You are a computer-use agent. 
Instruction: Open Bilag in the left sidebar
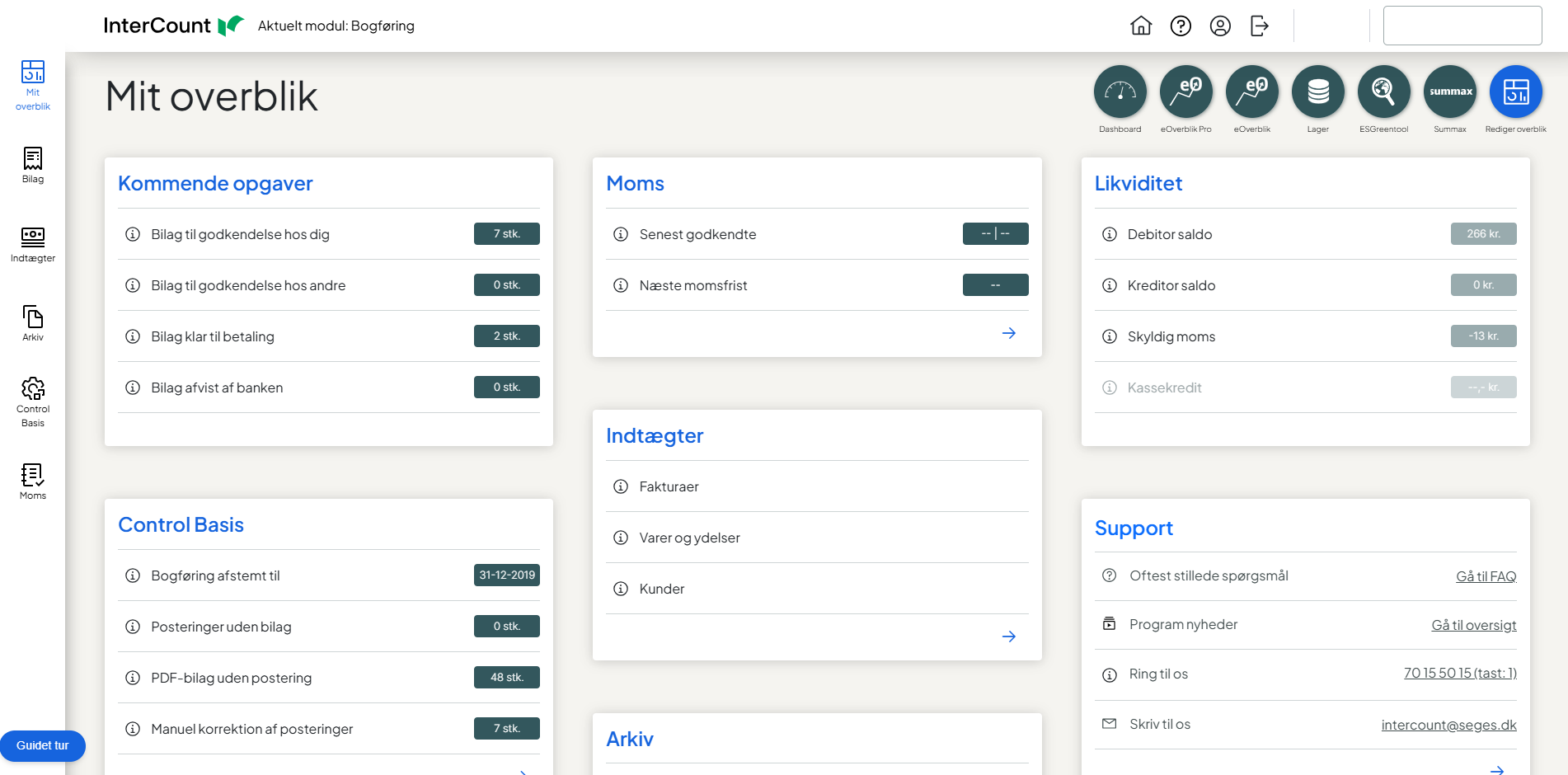coord(33,164)
